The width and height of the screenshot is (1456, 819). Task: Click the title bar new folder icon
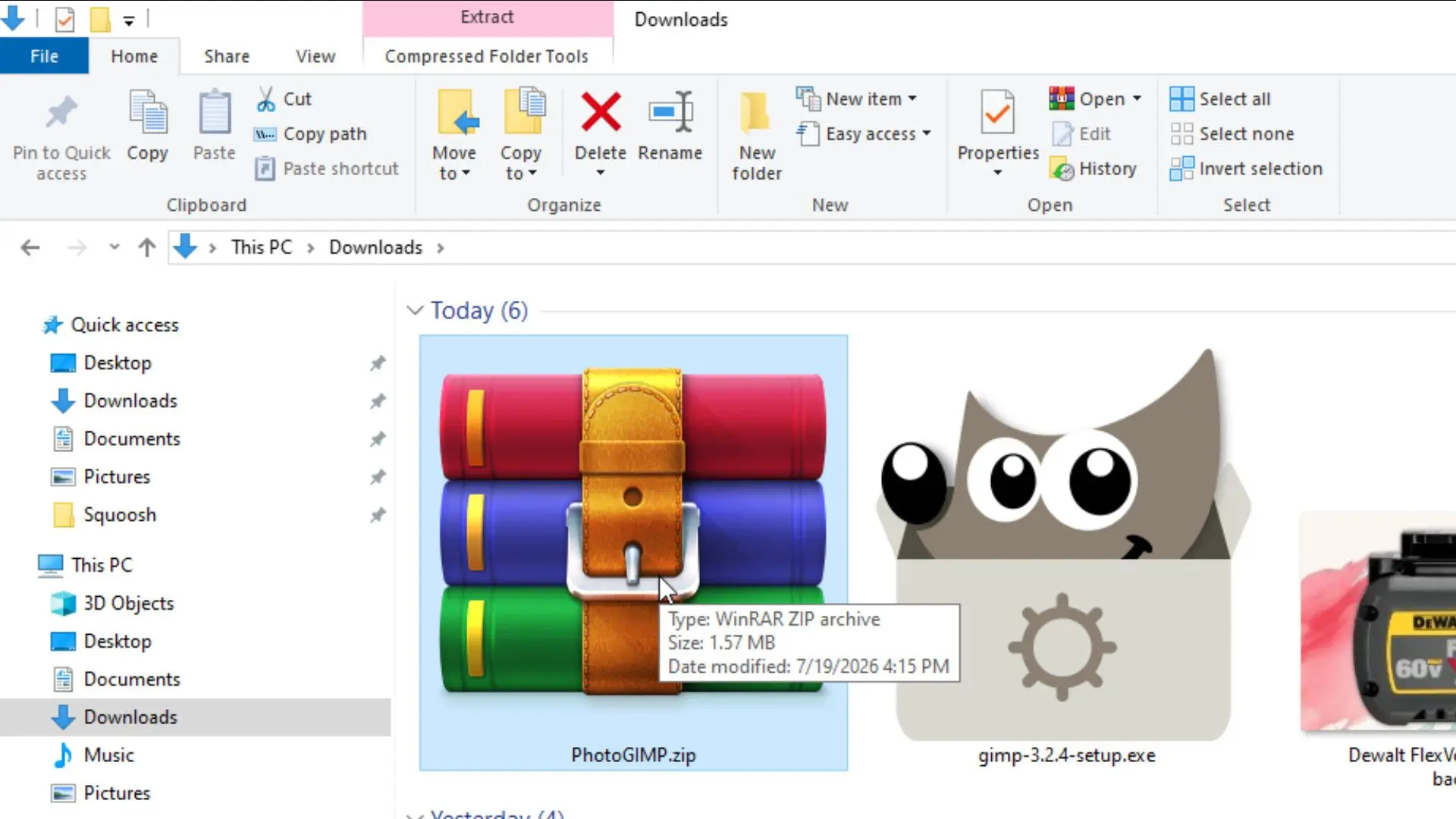(99, 19)
